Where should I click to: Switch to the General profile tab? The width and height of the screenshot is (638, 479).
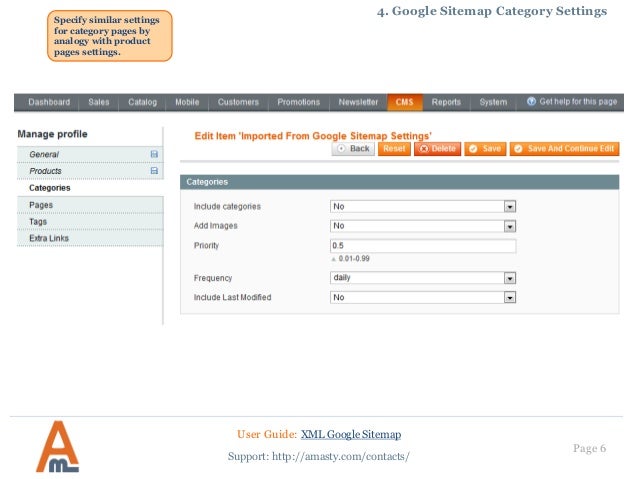[90, 155]
